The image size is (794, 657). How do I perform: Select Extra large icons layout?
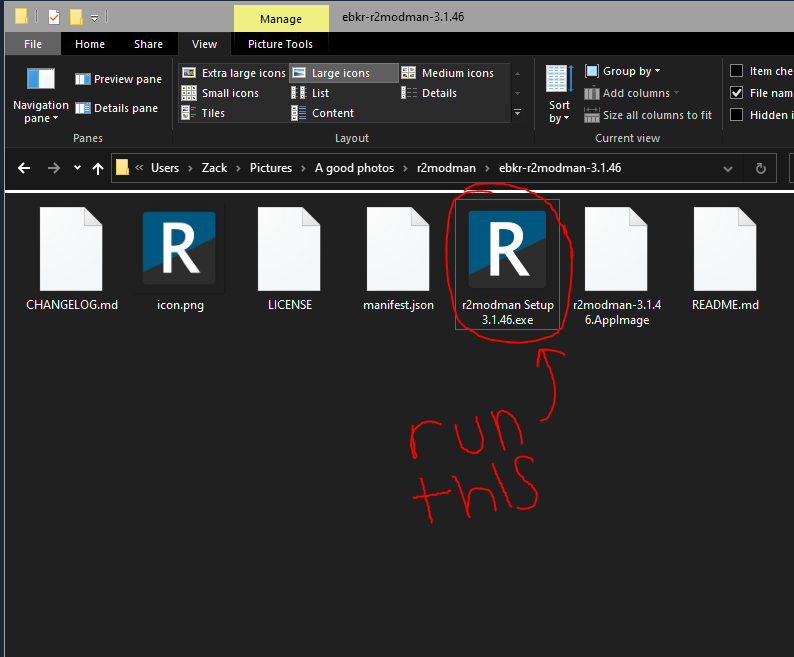234,73
